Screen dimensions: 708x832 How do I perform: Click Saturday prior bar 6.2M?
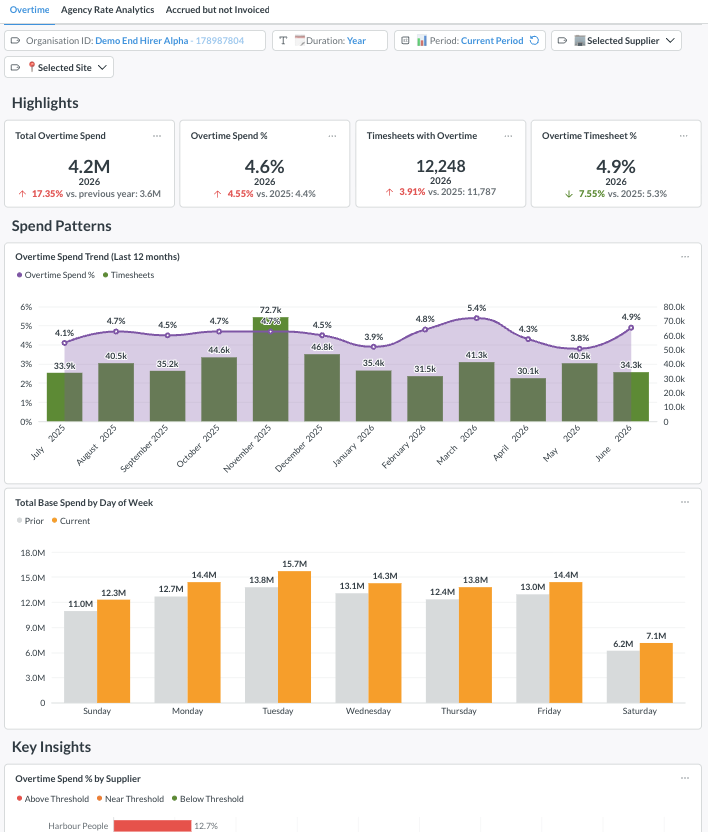pyautogui.click(x=623, y=677)
